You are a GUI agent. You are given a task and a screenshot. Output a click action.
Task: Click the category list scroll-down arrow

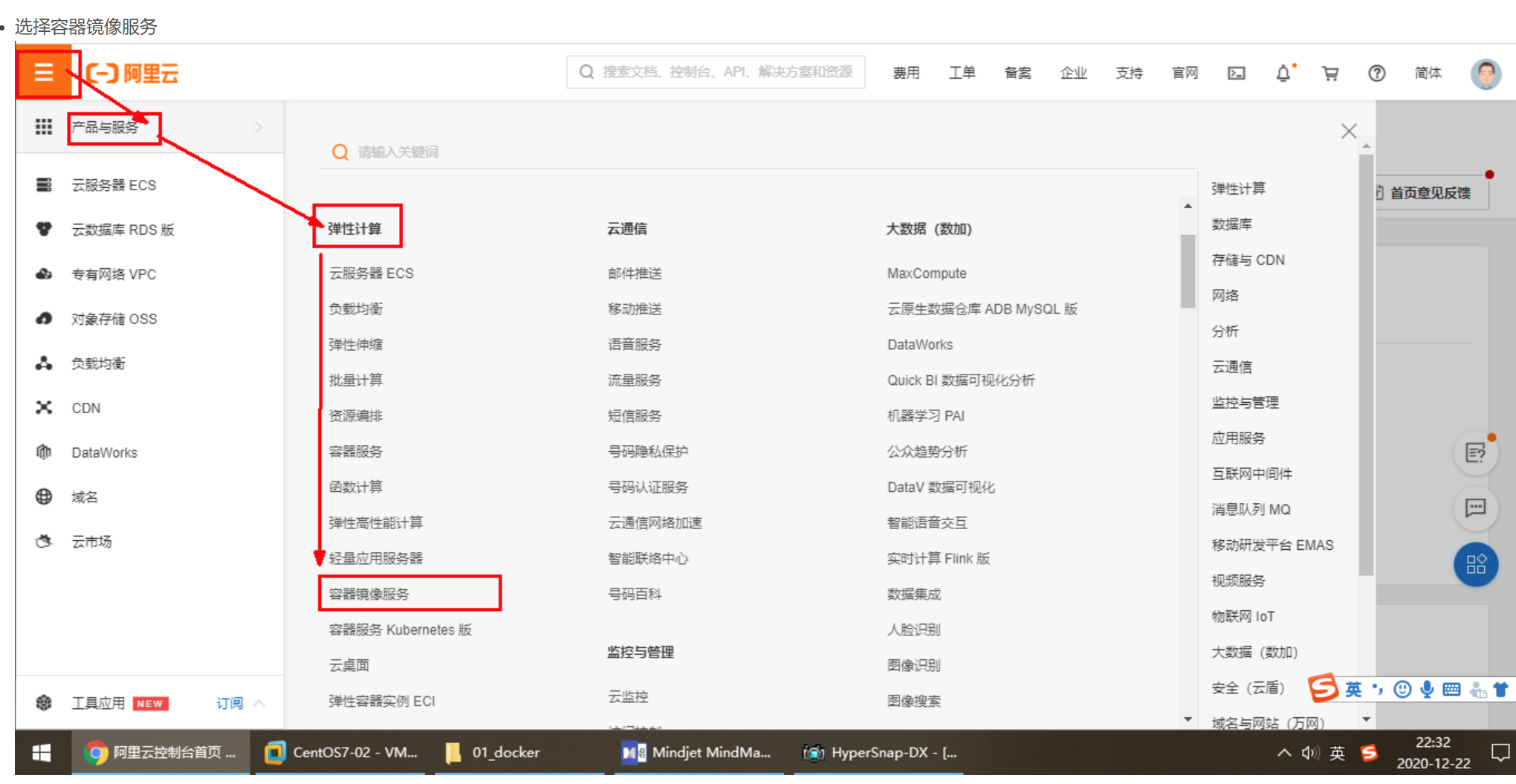point(1366,719)
